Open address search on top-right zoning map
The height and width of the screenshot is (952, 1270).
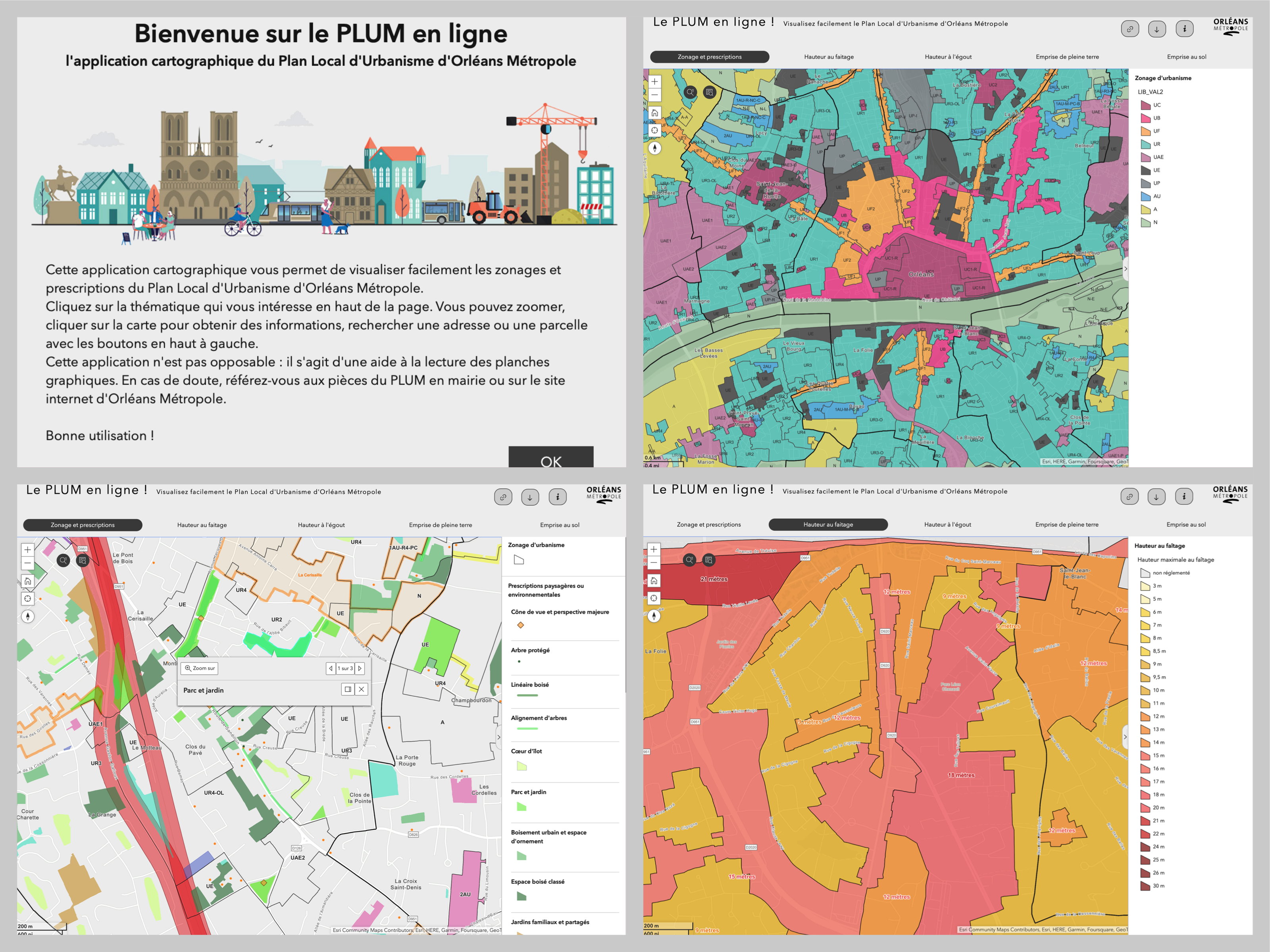click(690, 92)
